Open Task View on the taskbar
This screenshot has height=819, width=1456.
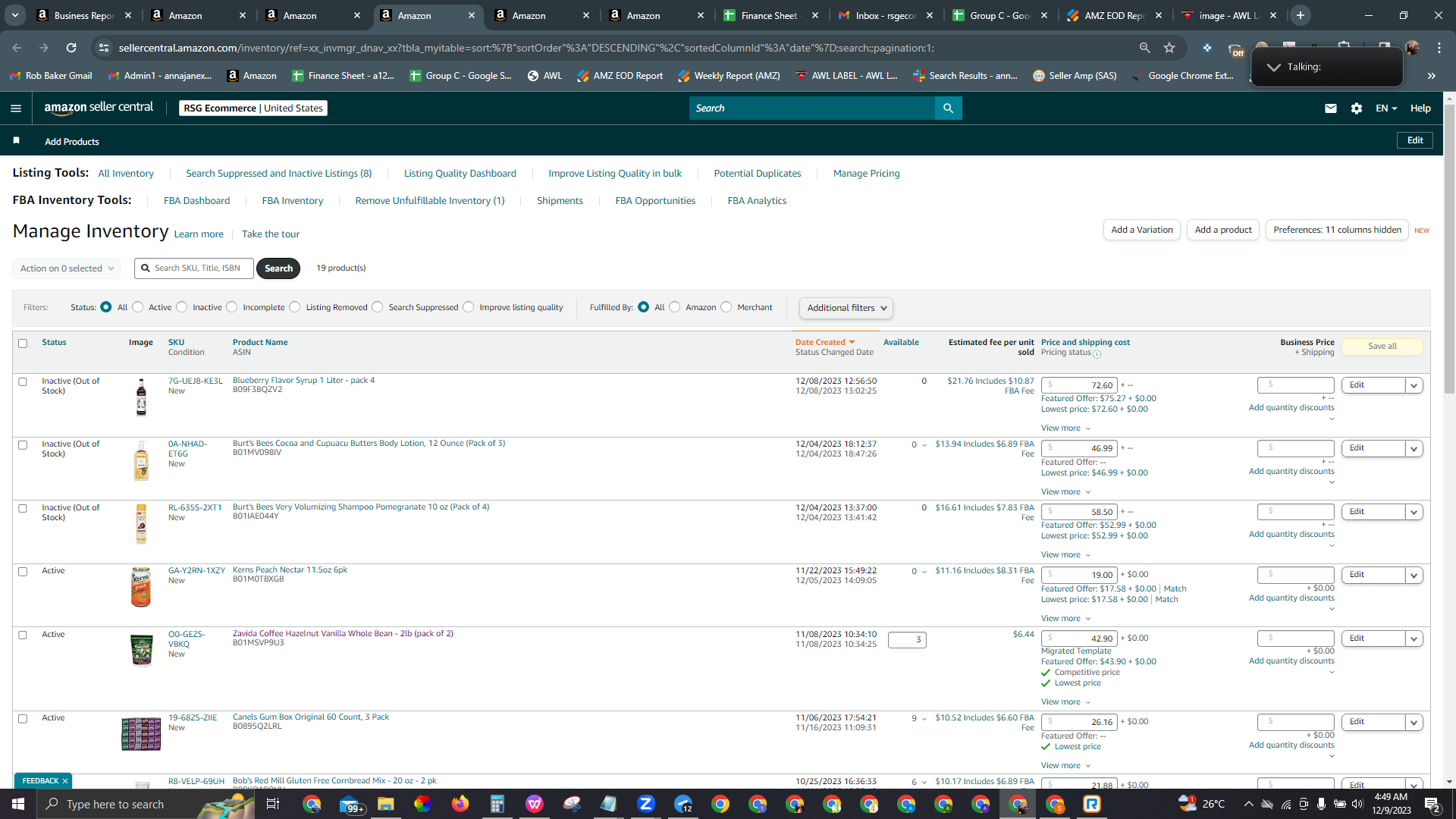pyautogui.click(x=273, y=804)
